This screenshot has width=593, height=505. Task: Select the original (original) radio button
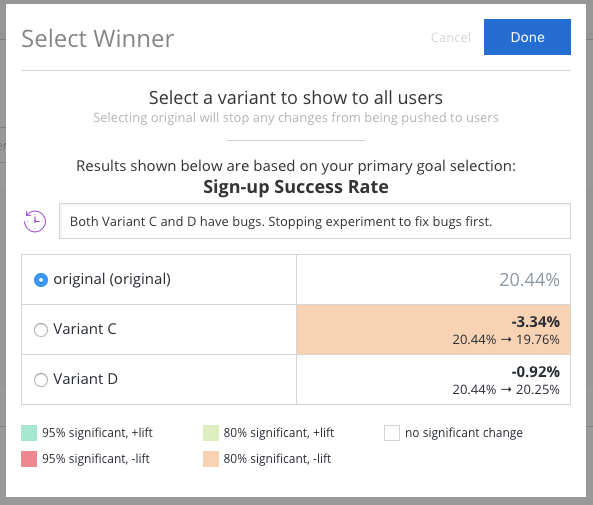click(41, 280)
